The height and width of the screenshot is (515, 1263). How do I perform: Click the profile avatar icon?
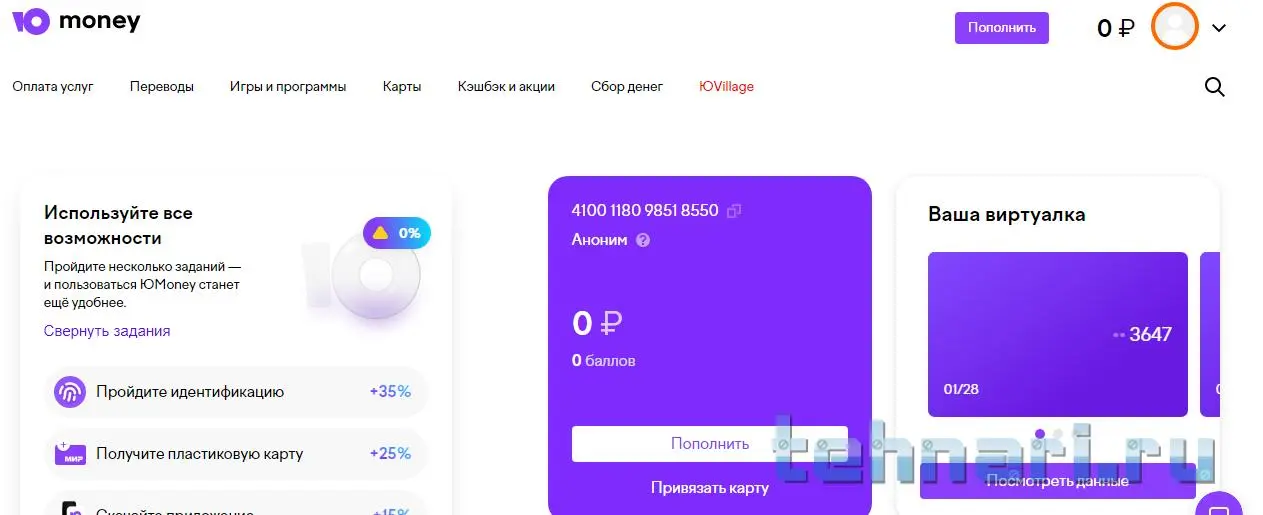[x=1175, y=27]
